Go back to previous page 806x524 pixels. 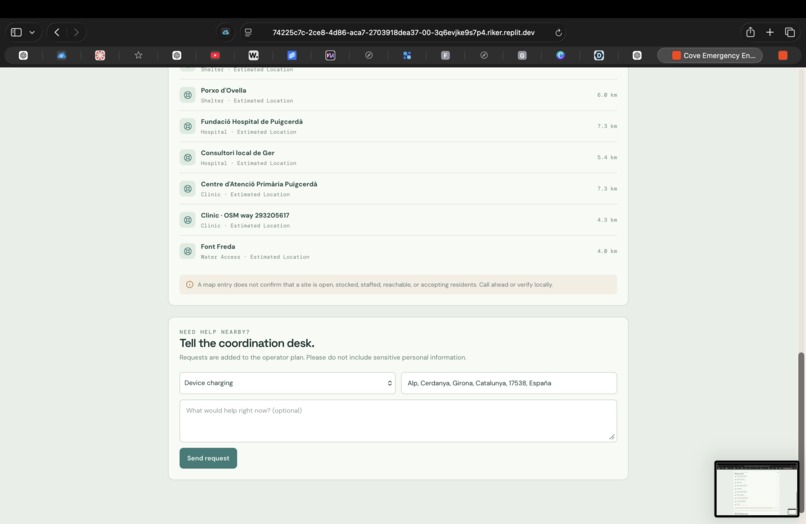pos(57,32)
